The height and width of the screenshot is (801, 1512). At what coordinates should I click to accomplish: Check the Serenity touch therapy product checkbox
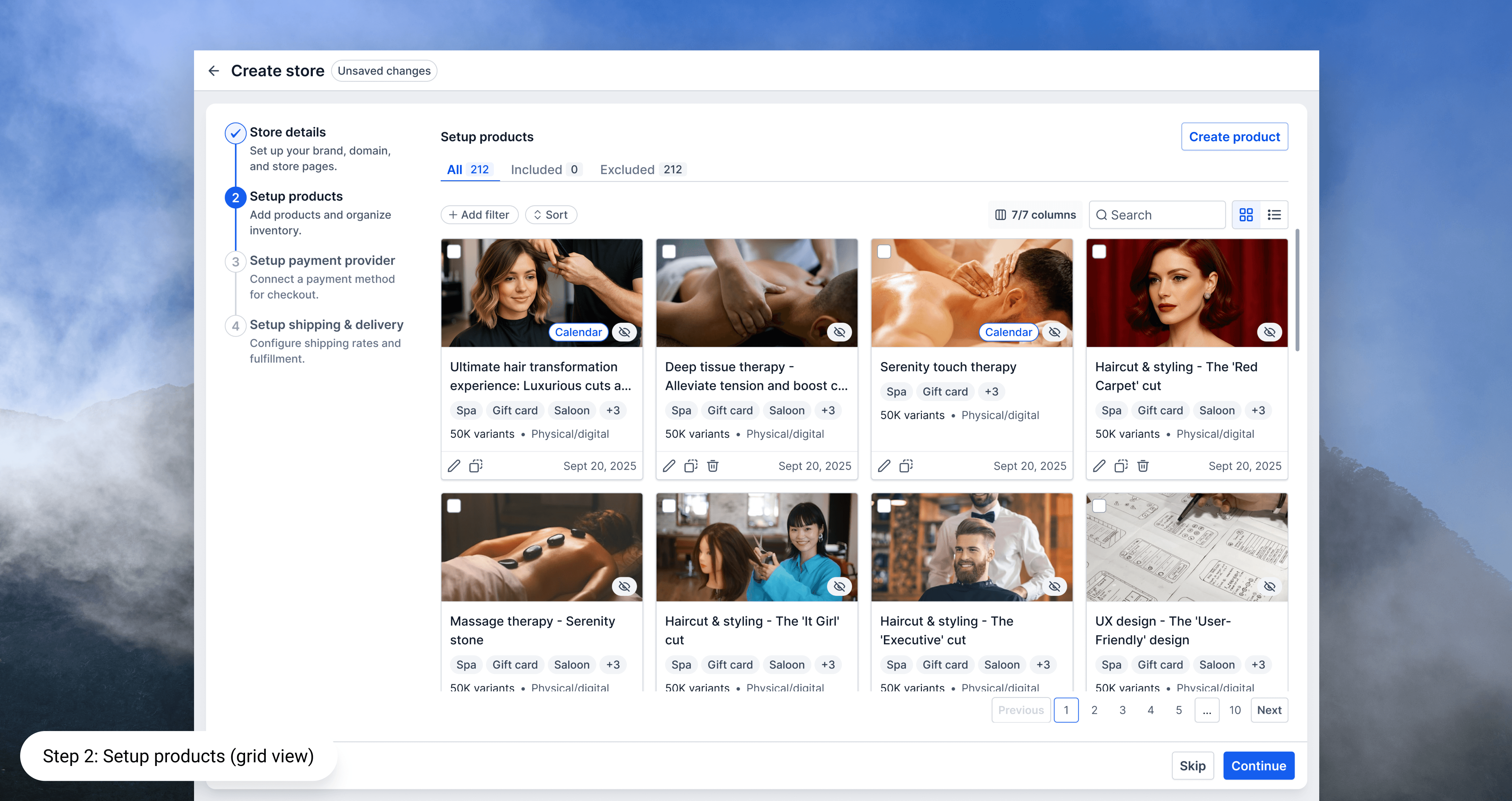point(884,252)
